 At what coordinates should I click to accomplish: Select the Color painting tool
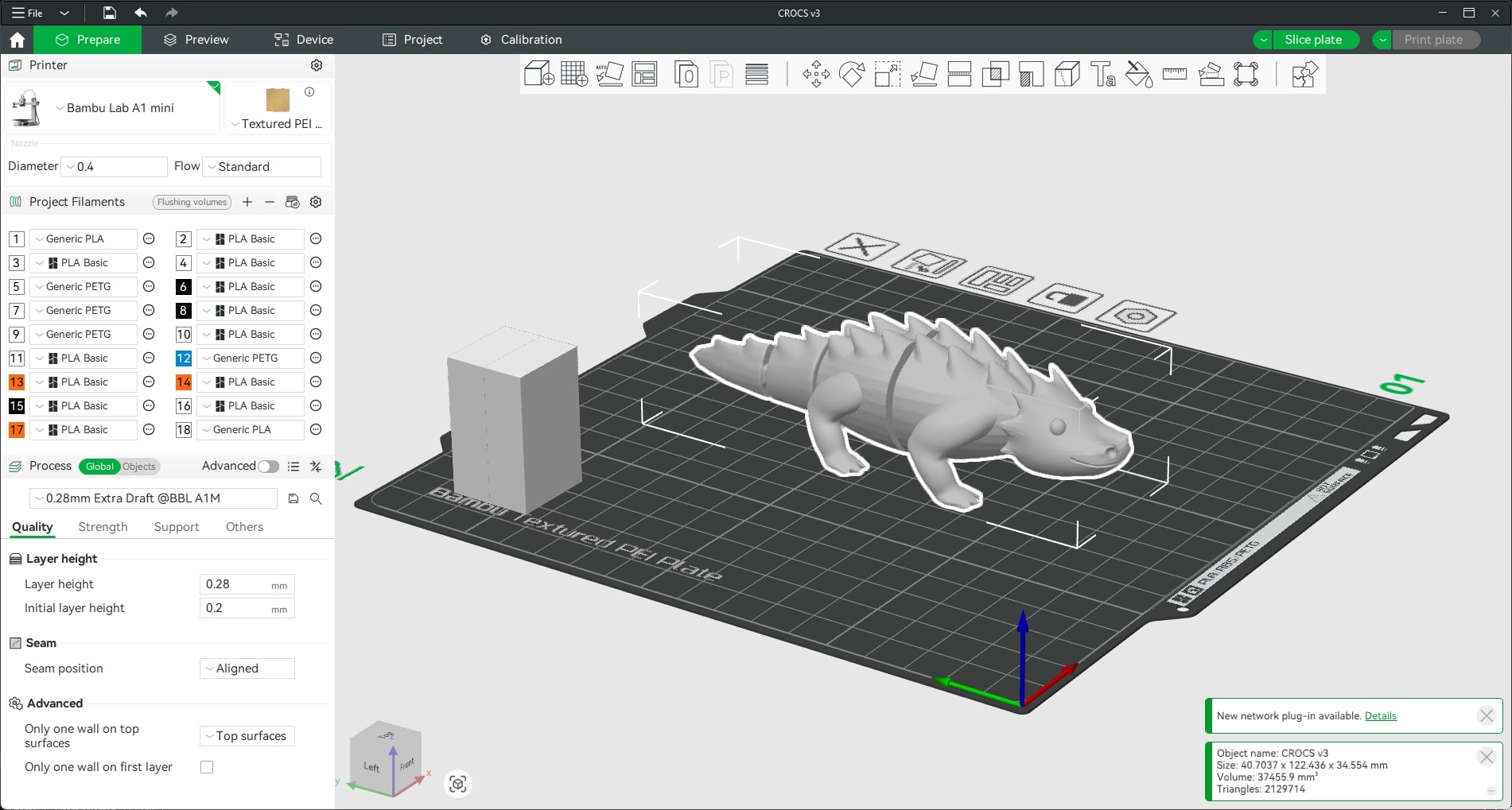[1138, 74]
